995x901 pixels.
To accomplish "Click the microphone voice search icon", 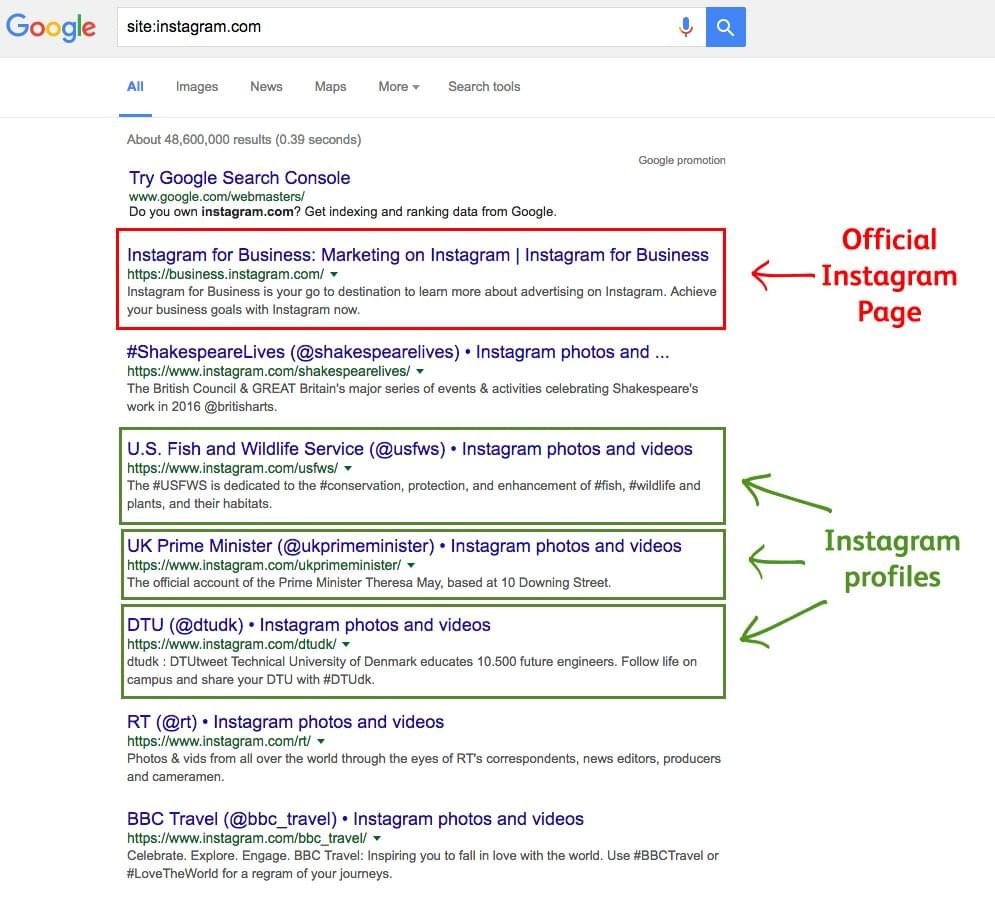I will [x=685, y=27].
